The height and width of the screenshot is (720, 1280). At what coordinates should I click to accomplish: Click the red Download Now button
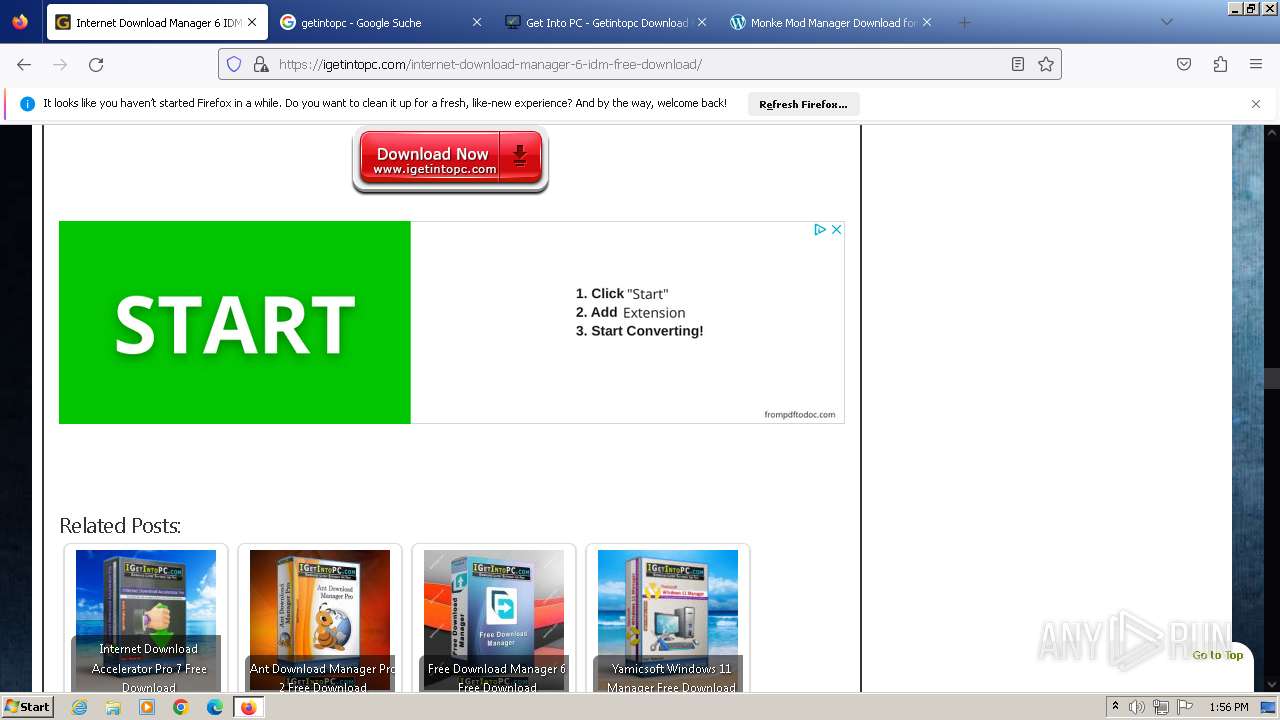click(450, 160)
